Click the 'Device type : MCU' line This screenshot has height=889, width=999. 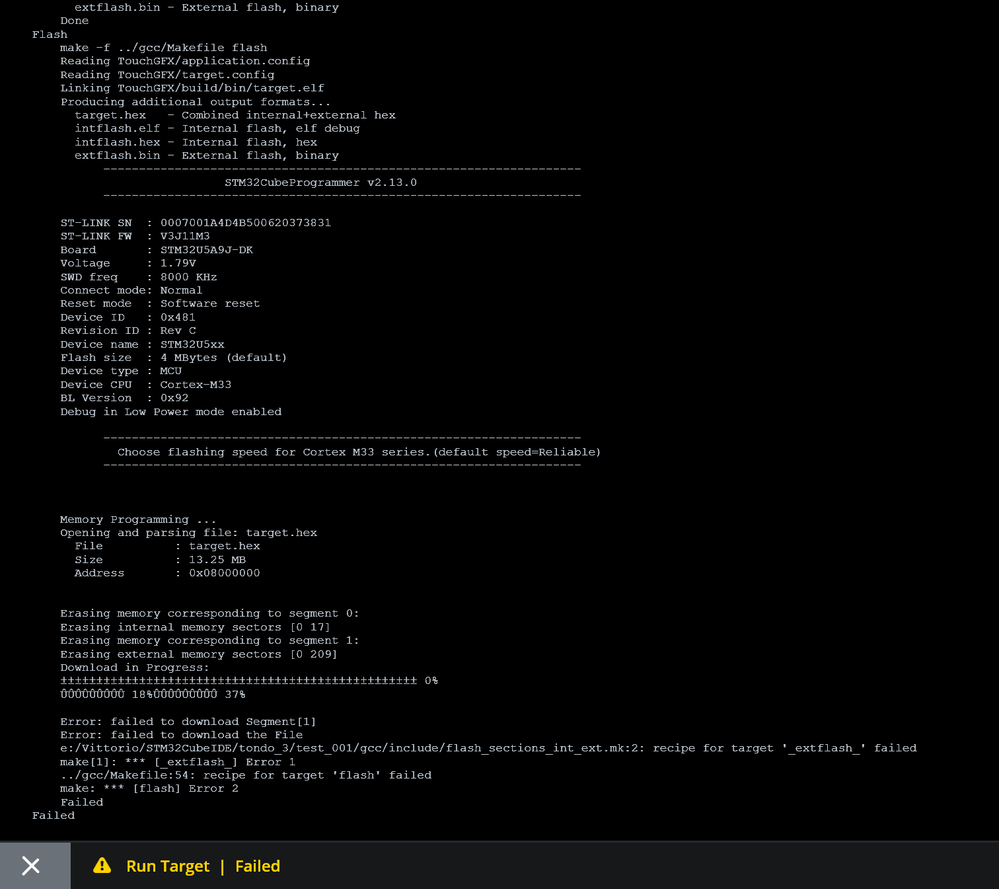pos(121,371)
